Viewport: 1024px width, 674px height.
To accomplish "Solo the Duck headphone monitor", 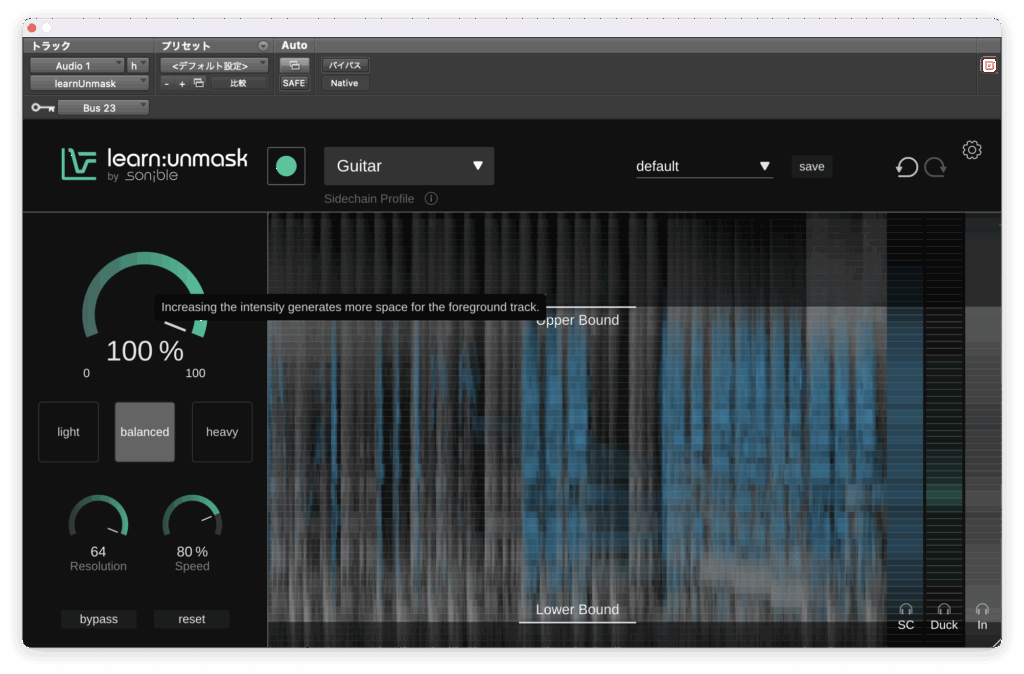I will 944,609.
